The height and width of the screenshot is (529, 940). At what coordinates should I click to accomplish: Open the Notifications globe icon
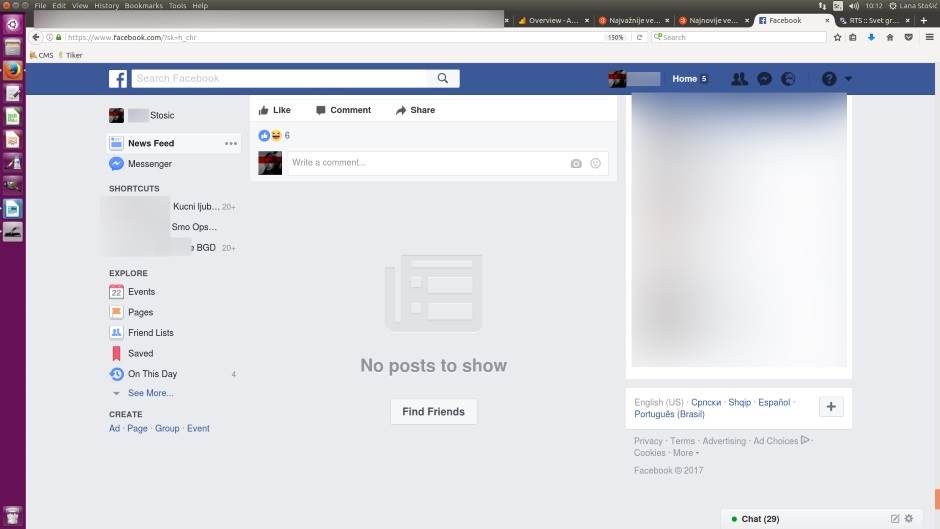coord(788,79)
